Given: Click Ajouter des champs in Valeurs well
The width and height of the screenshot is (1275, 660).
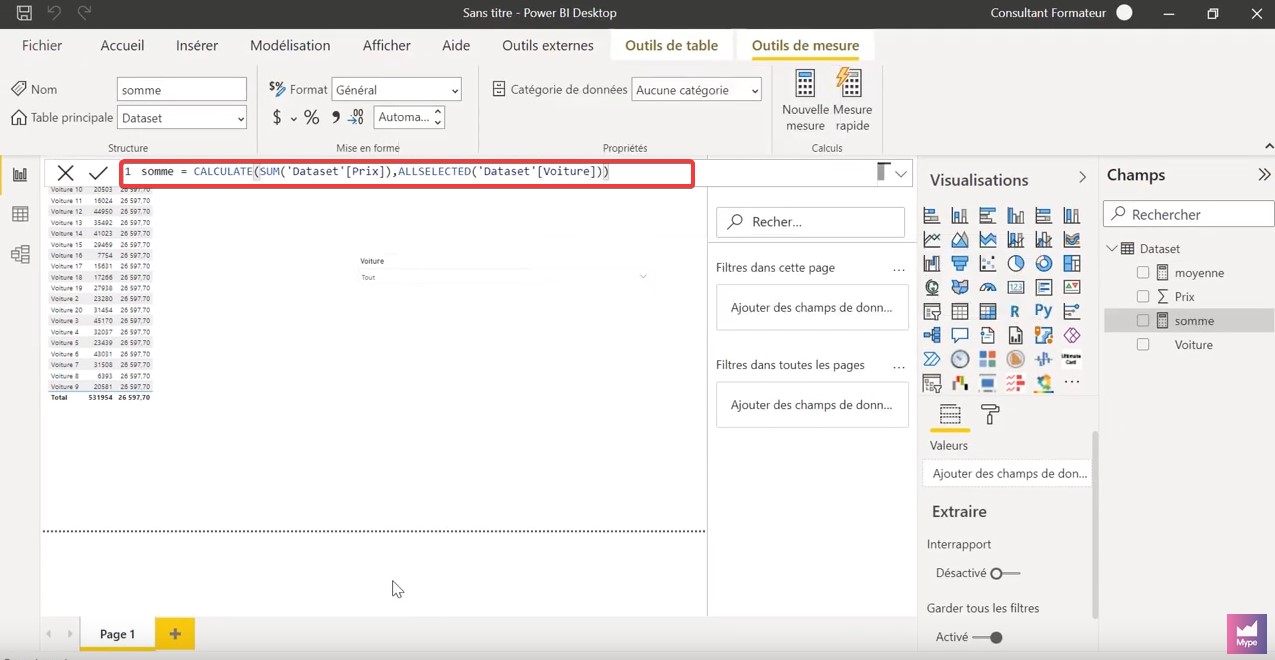Looking at the screenshot, I should (1007, 473).
